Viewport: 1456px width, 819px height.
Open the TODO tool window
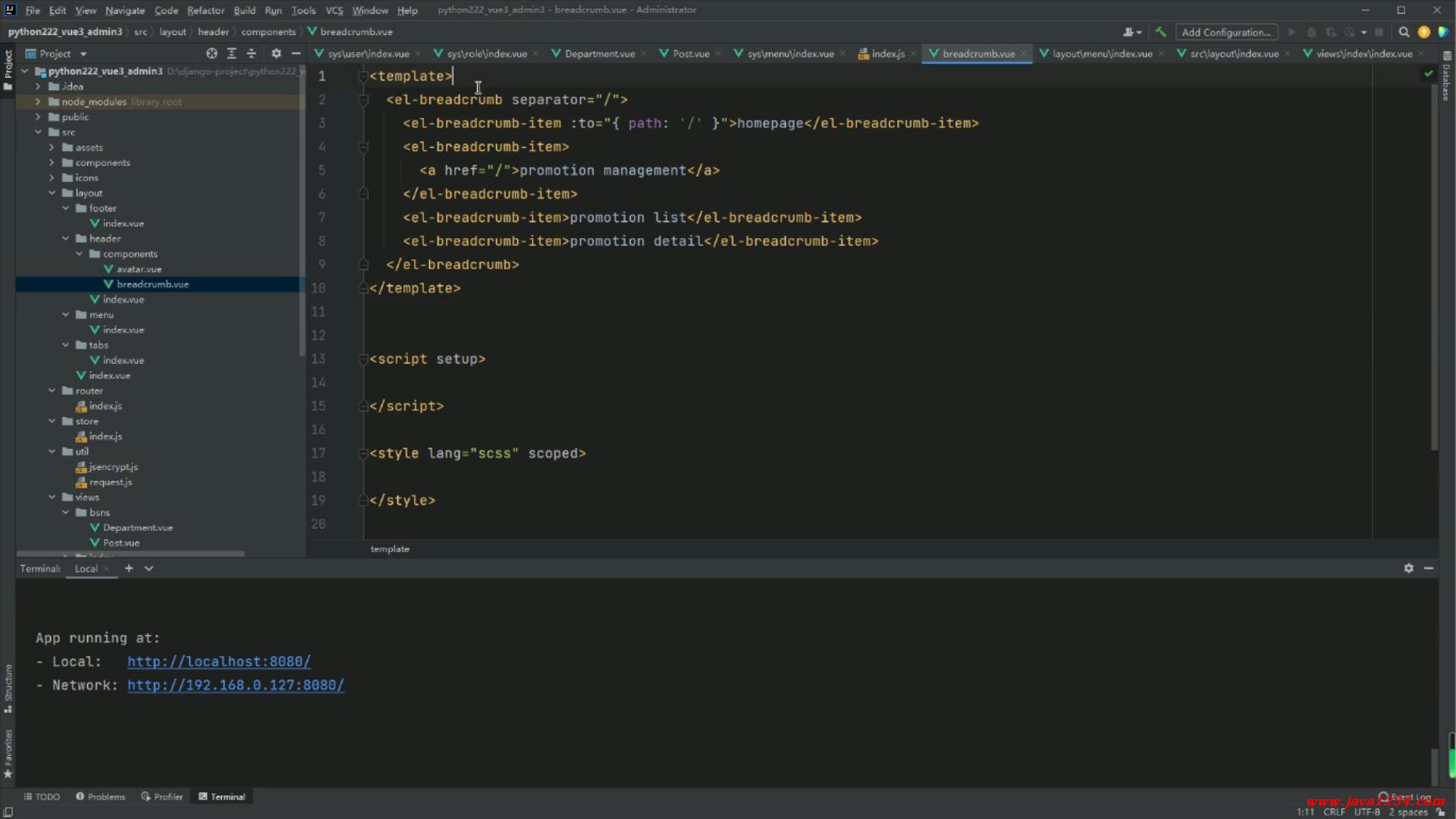click(42, 796)
